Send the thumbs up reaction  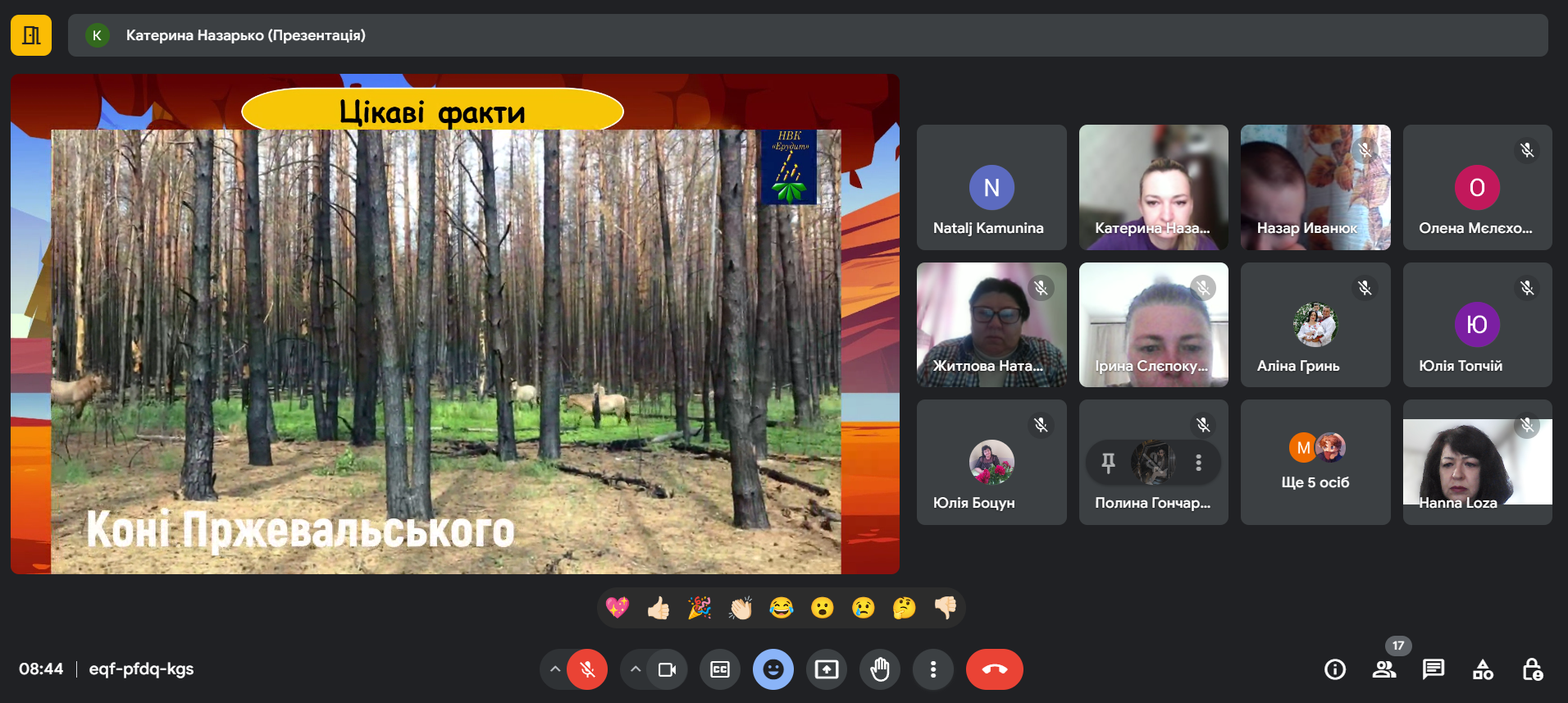(x=659, y=608)
